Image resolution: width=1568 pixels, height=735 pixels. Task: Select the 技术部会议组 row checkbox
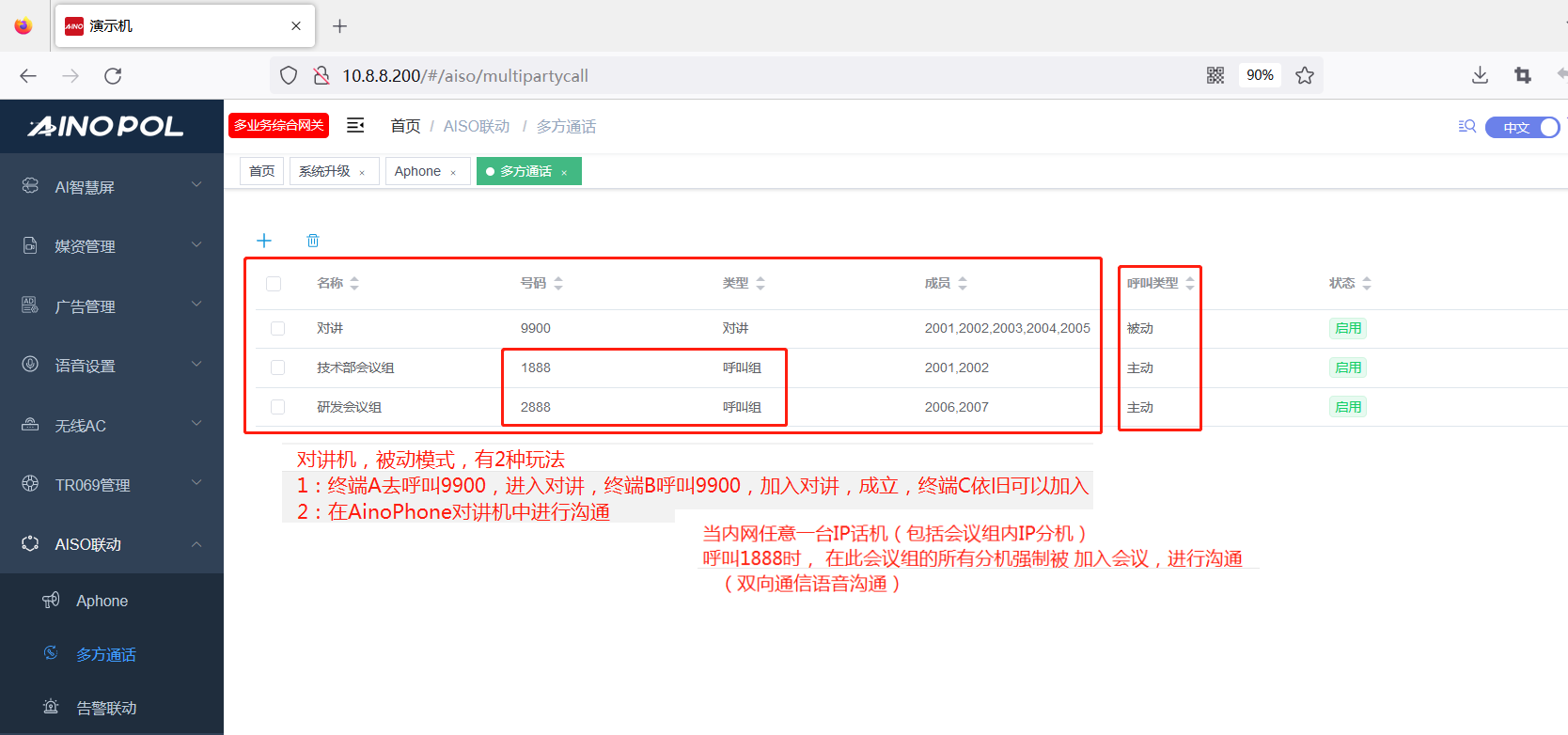coord(277,367)
